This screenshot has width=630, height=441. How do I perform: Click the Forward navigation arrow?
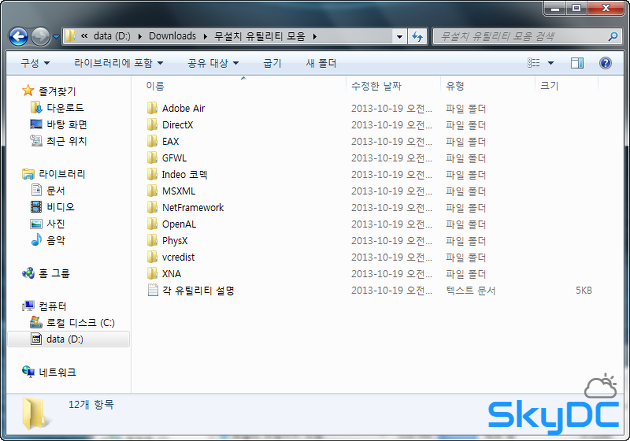41,37
